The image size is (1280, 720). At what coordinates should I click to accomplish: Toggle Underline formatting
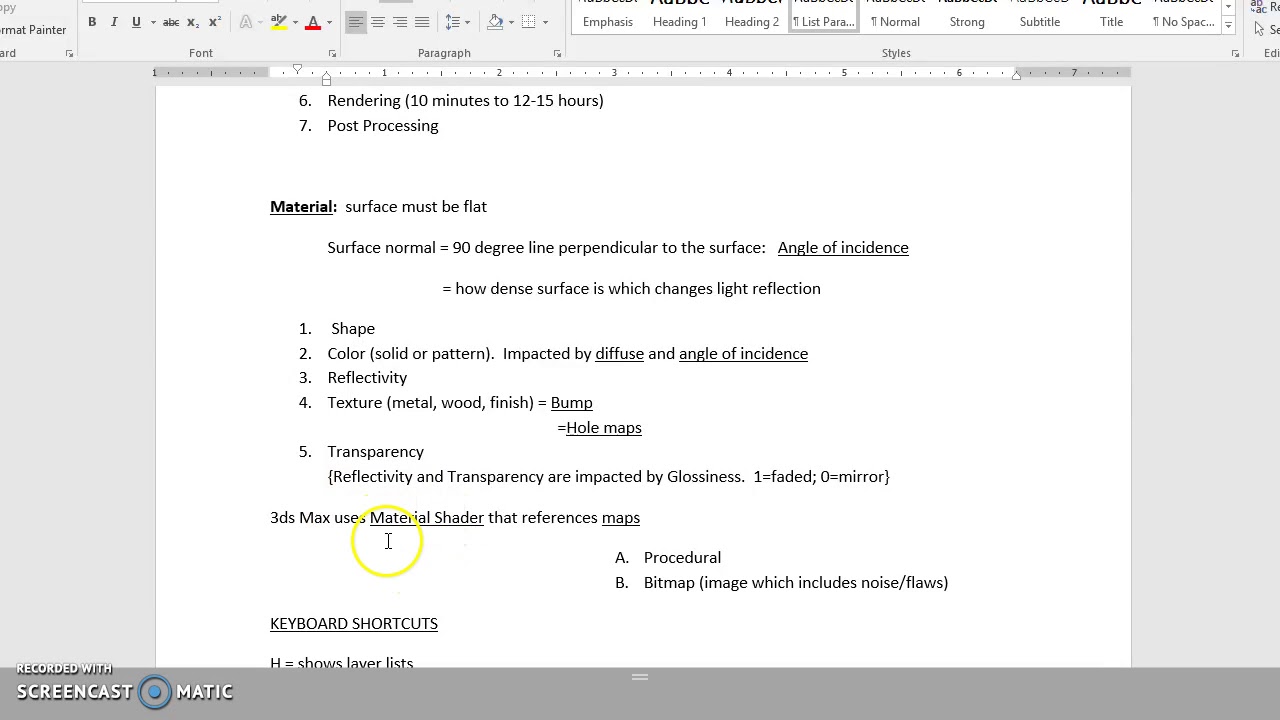pyautogui.click(x=136, y=22)
